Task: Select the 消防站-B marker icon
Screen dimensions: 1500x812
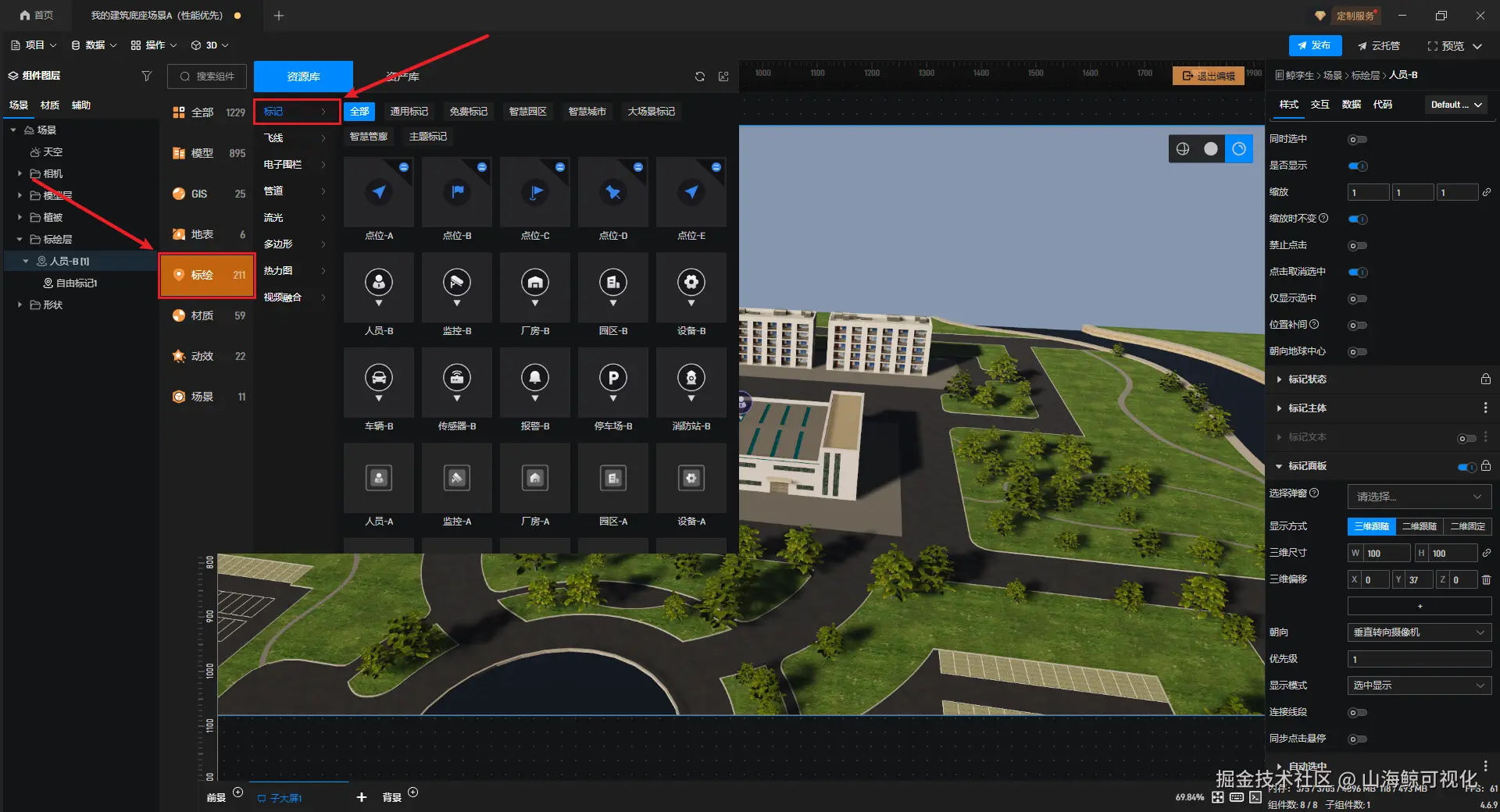Action: tap(691, 383)
